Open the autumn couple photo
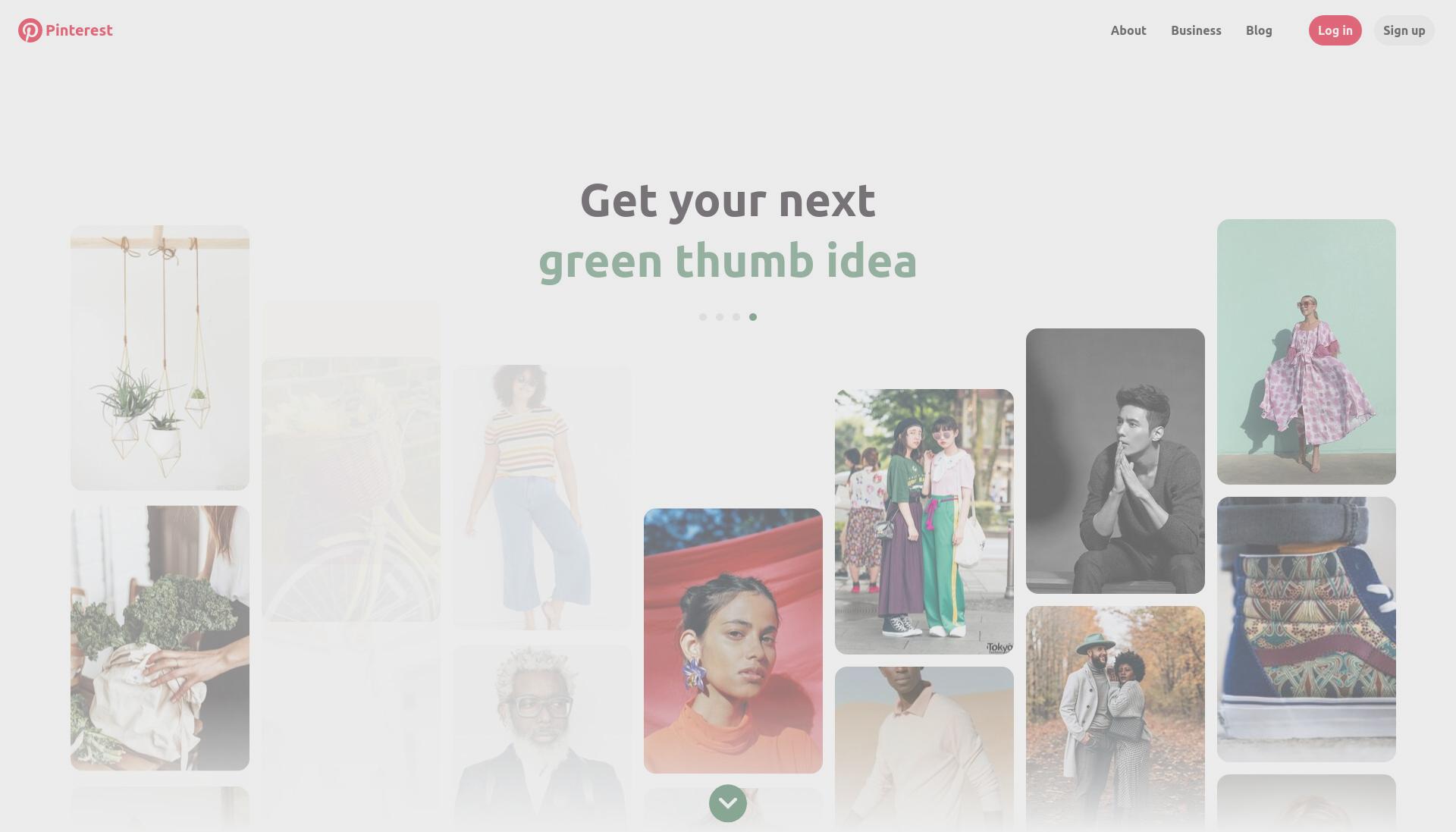 point(1116,717)
